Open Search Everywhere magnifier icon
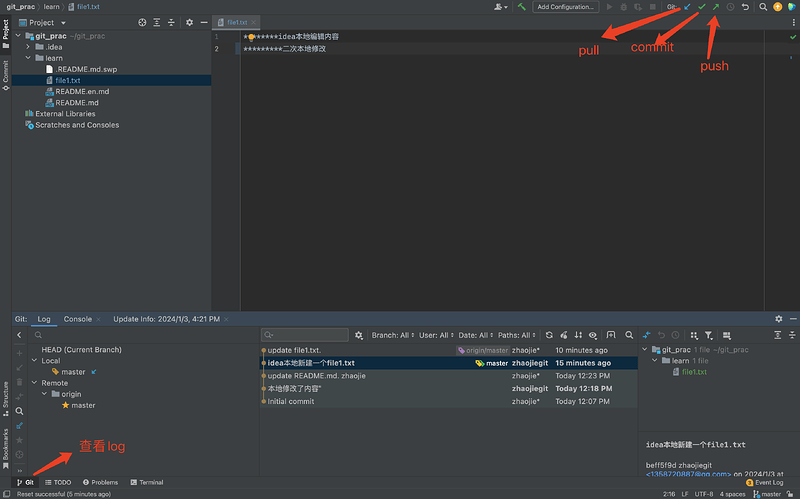 pos(763,7)
